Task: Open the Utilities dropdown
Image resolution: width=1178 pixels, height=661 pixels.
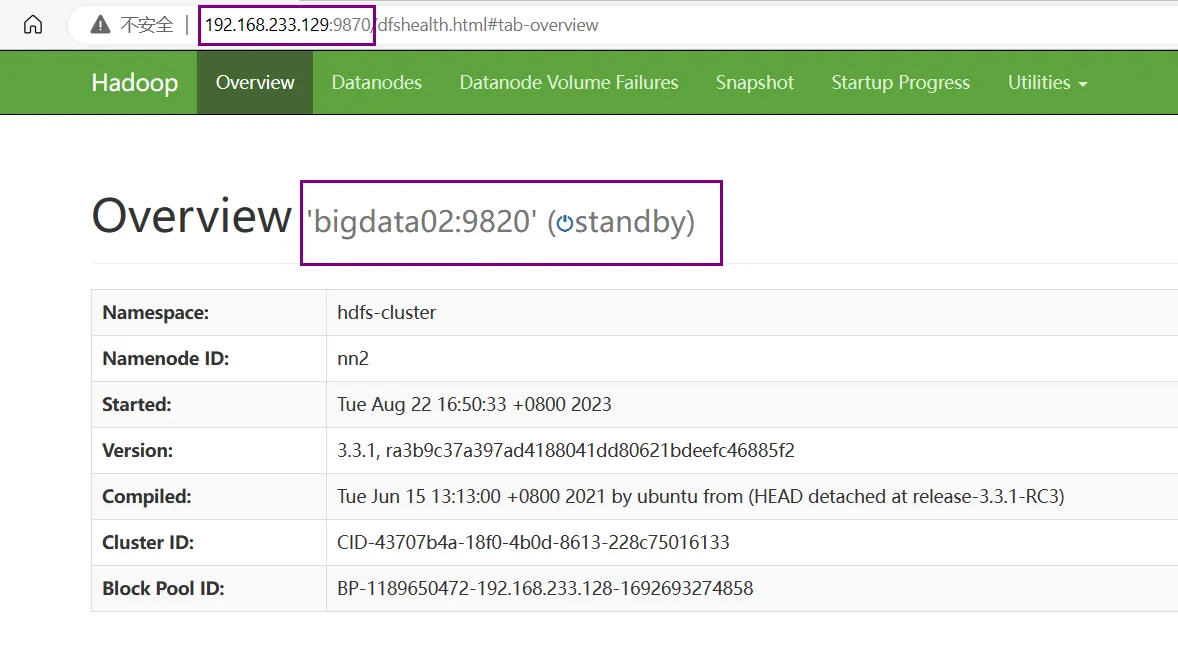Action: coord(1040,82)
